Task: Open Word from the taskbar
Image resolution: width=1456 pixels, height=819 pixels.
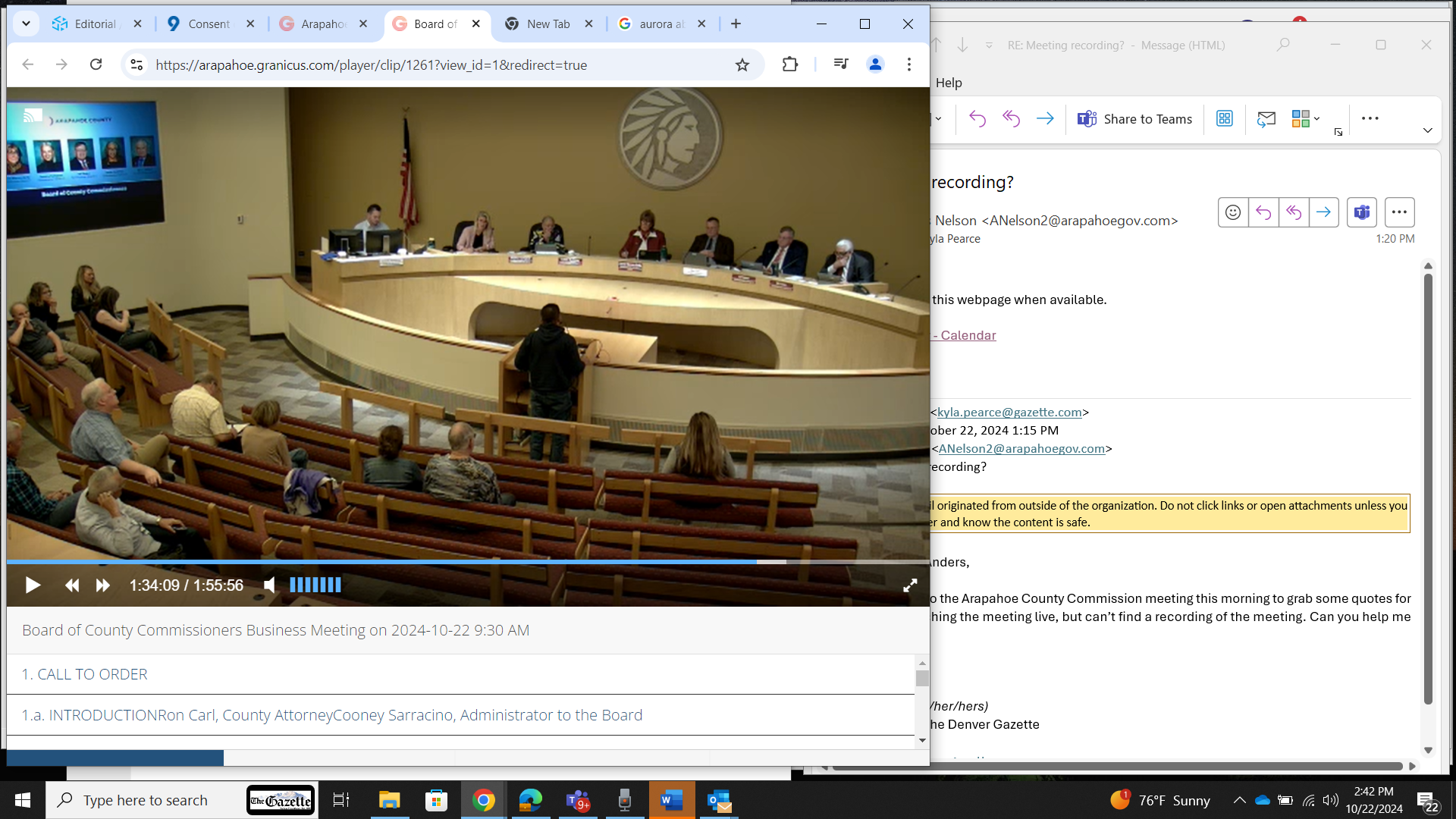Action: [x=672, y=800]
